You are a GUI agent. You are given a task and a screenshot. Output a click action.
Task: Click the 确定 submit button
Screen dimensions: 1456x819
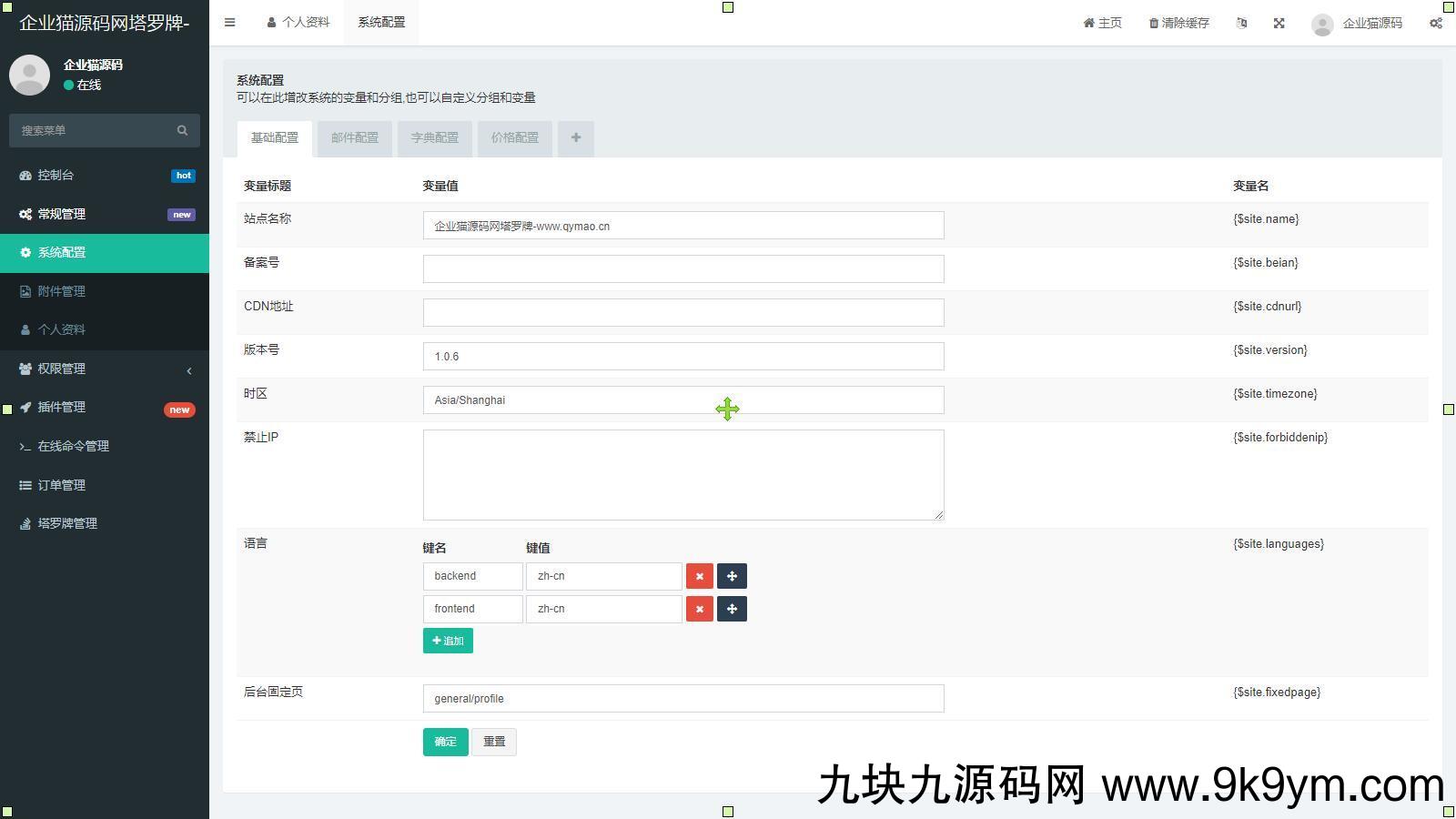pos(445,742)
